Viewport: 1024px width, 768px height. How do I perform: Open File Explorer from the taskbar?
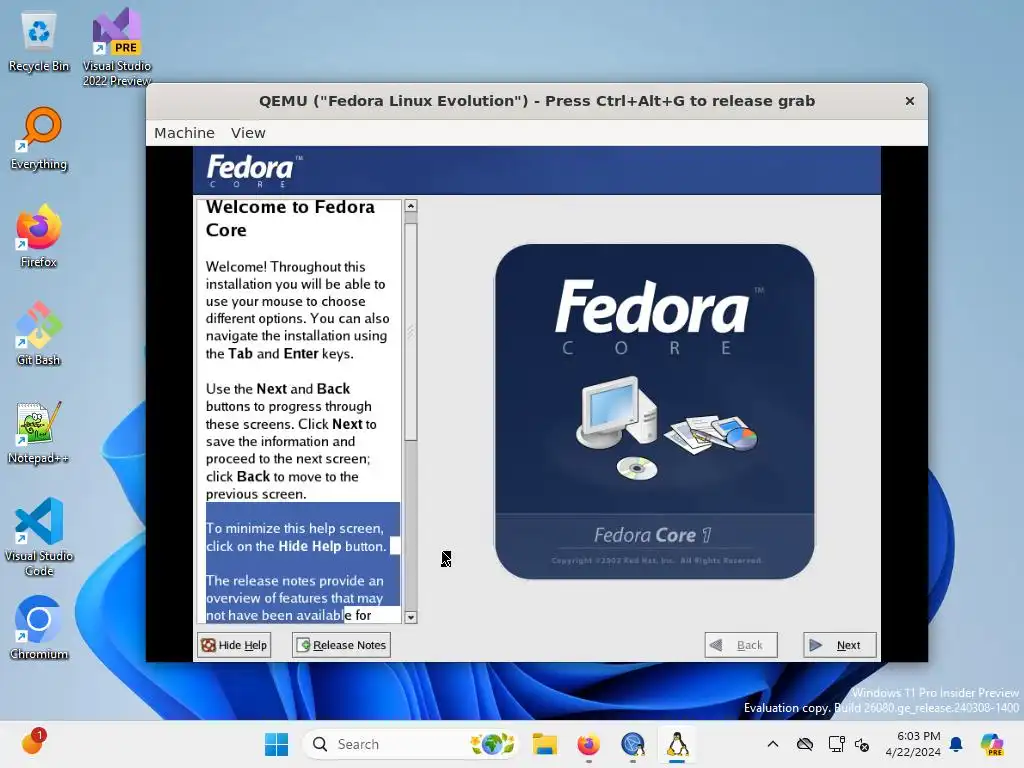pos(544,744)
